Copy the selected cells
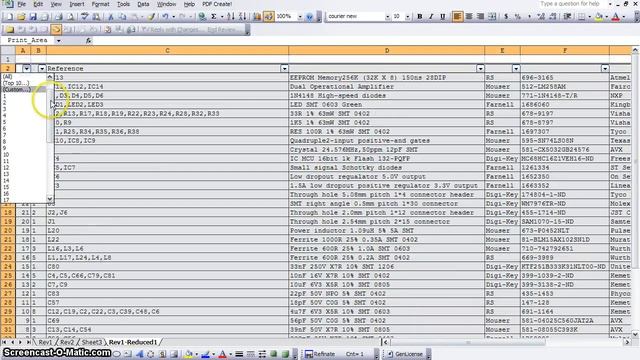 pos(122,17)
